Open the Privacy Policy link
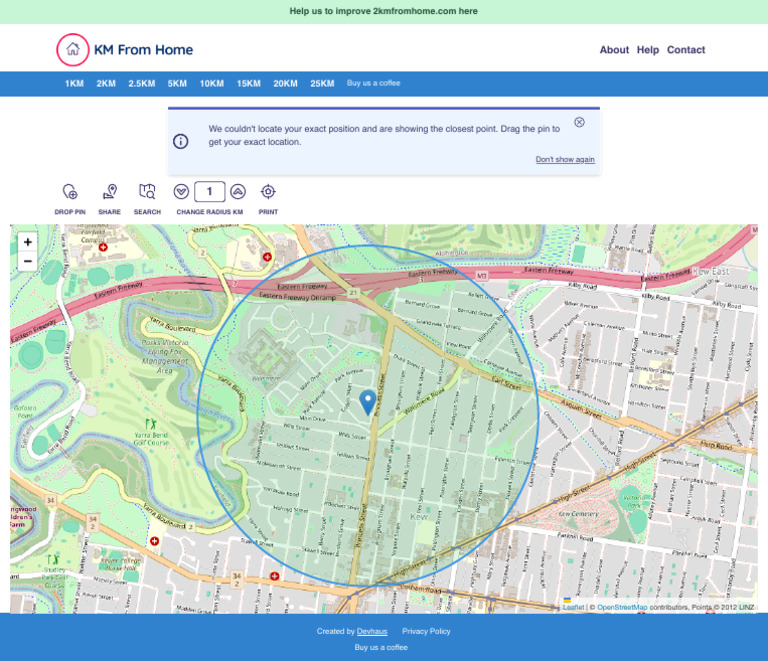 [426, 632]
